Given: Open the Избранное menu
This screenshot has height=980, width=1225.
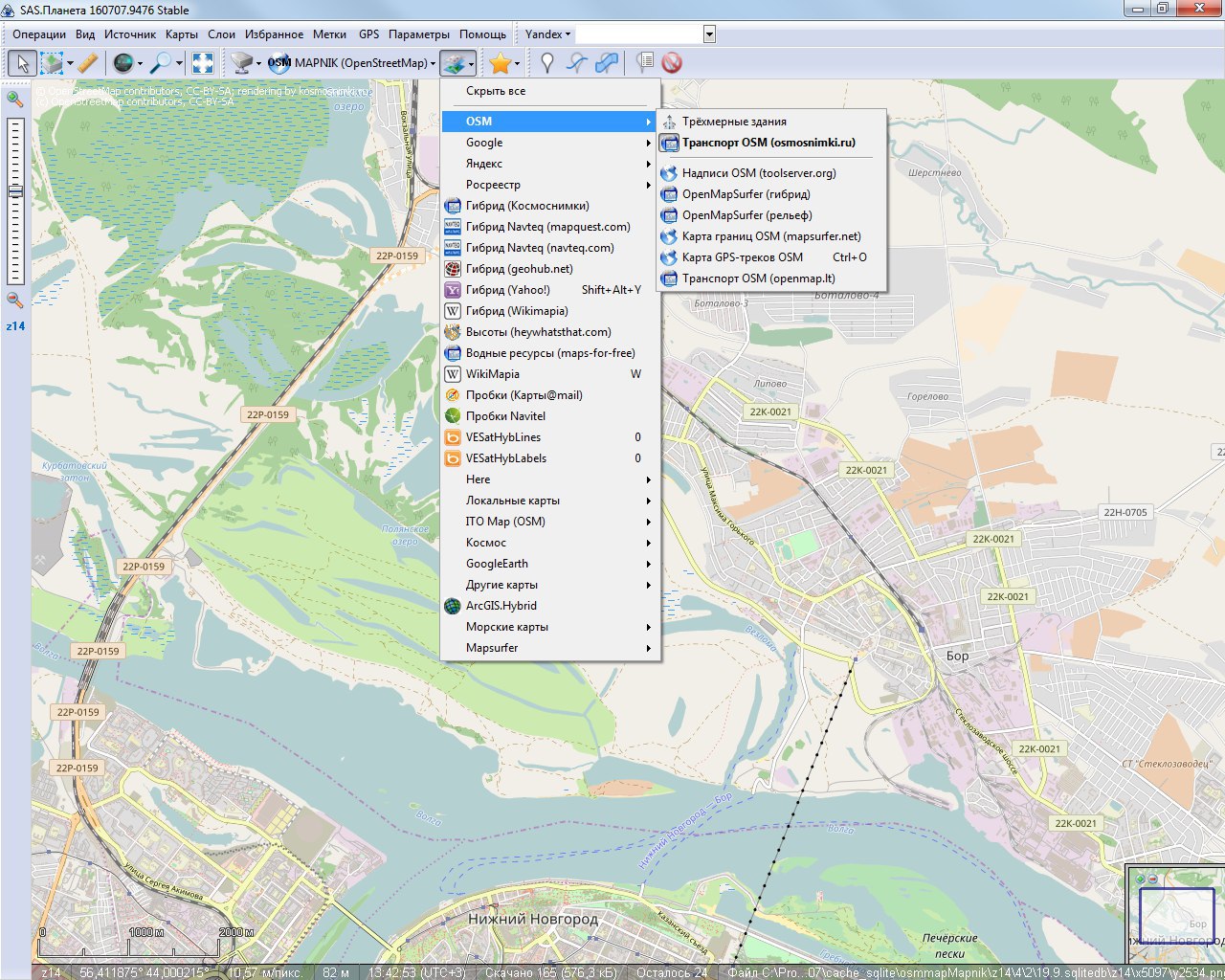Looking at the screenshot, I should point(274,34).
